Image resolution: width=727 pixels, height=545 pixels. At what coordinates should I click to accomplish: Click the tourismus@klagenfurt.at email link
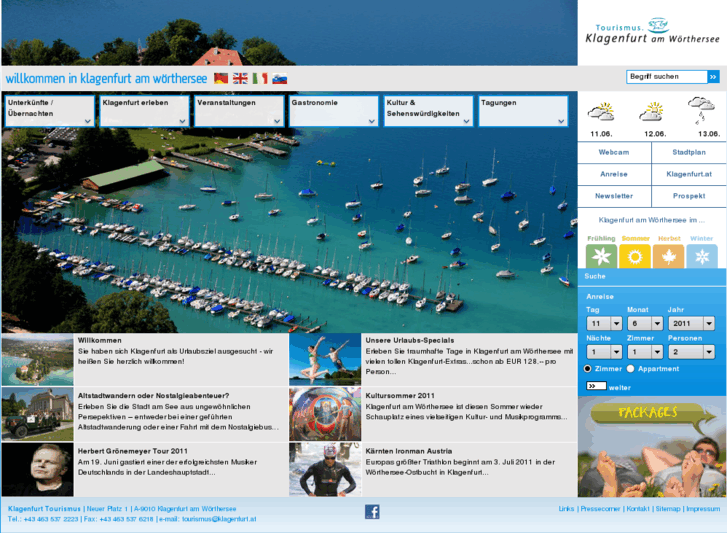219,519
